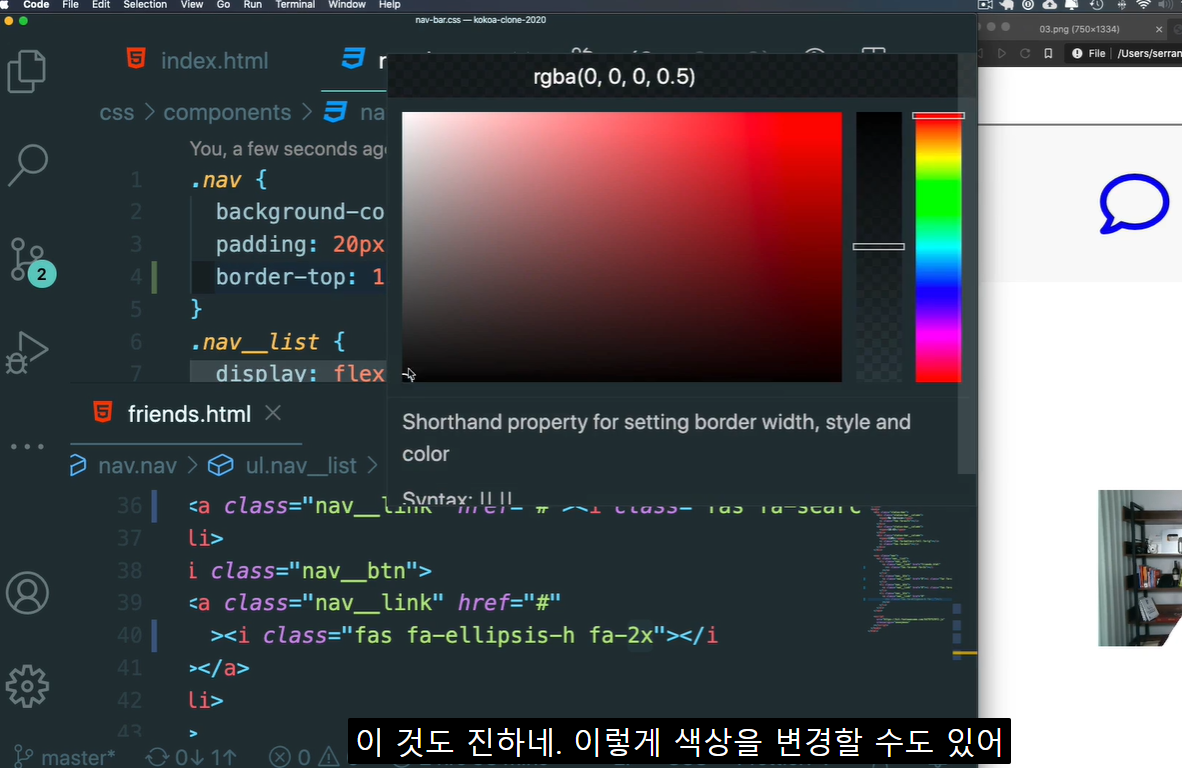1182x768 pixels.
Task: Open the Edit menu
Action: [x=101, y=5]
